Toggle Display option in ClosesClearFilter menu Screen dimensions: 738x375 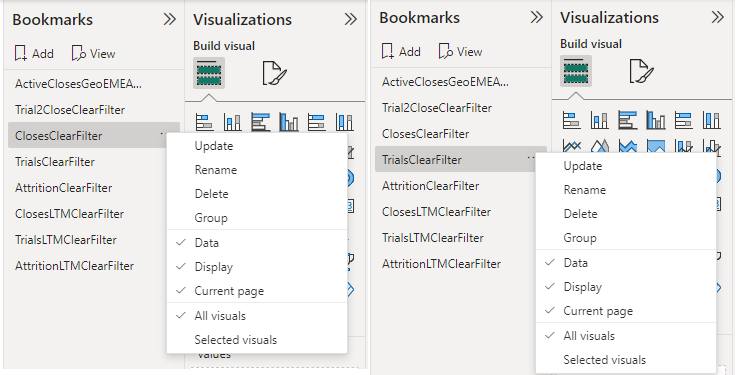point(257,267)
